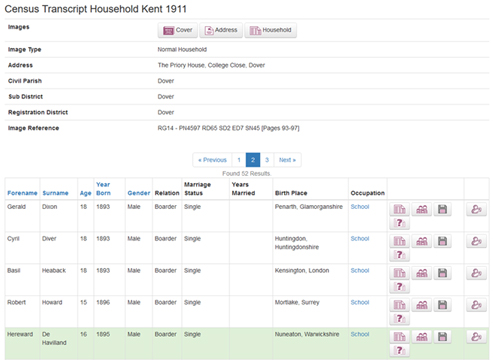Open School occupation link for Gerald Dixon
493x360 pixels.
(360, 207)
